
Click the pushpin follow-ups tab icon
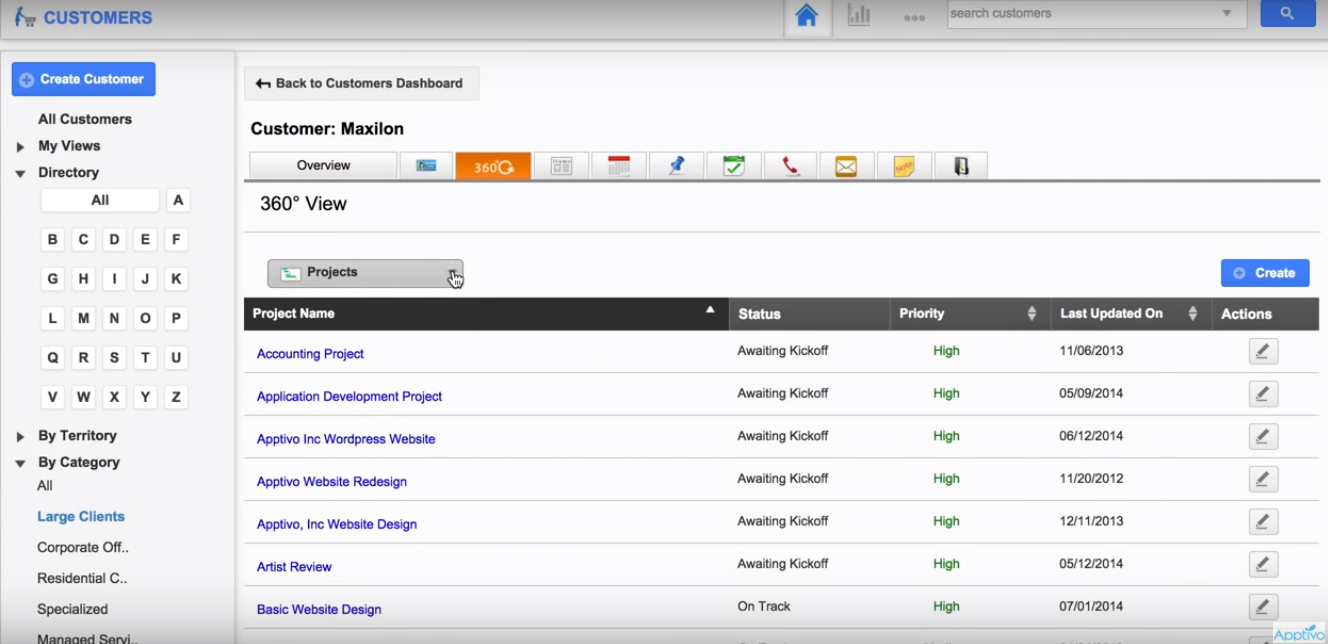[x=676, y=165]
